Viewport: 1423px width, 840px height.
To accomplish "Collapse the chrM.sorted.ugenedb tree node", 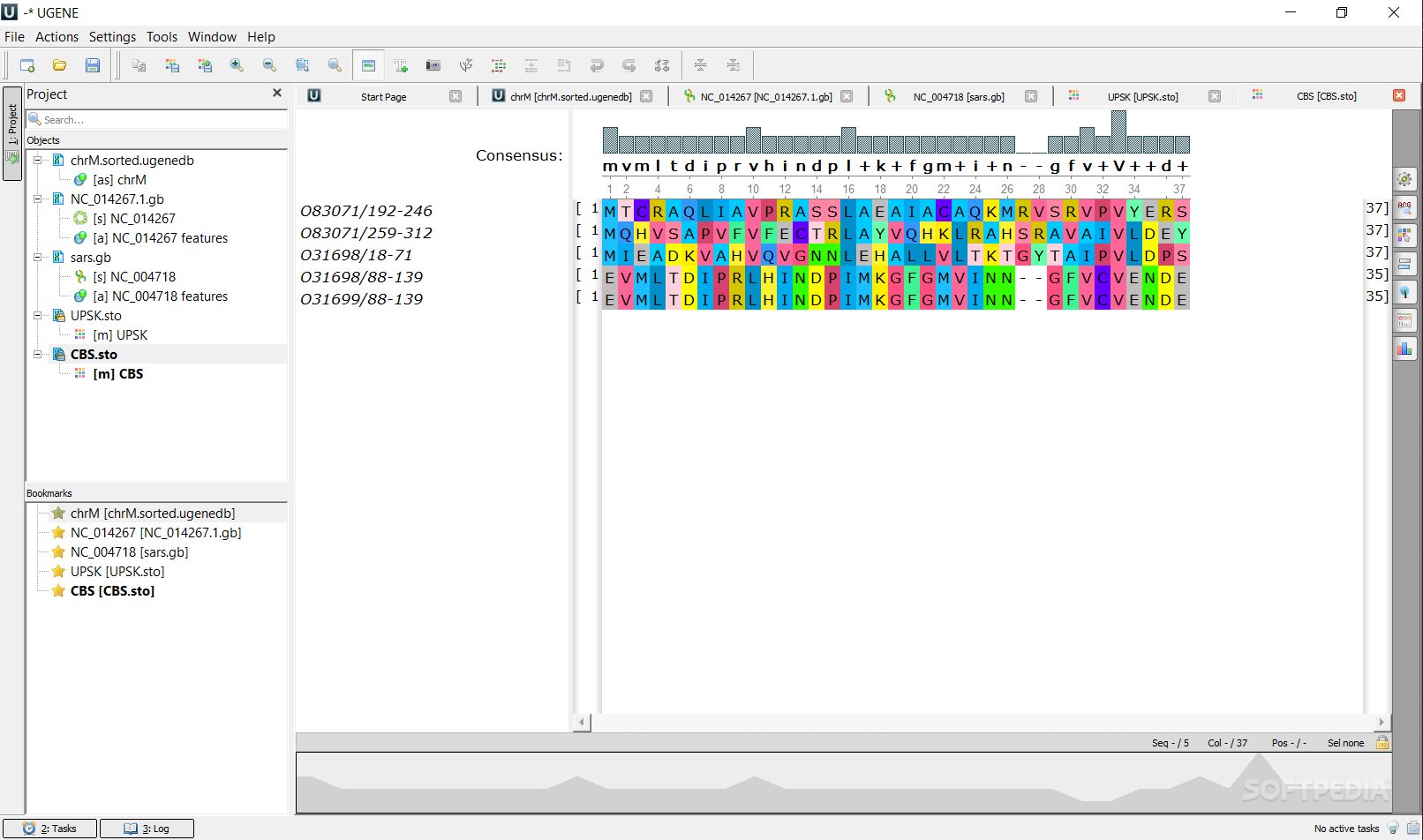I will (x=38, y=161).
